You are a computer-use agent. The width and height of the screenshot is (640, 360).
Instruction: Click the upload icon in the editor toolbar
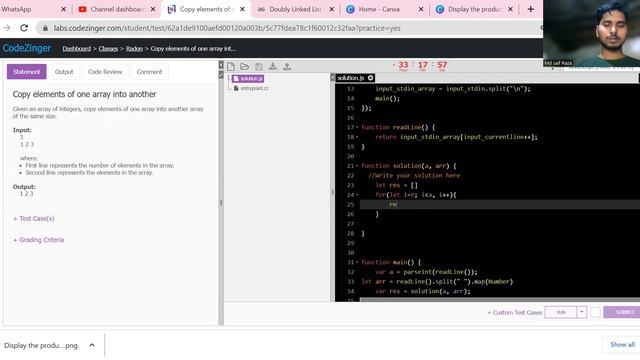tap(287, 67)
